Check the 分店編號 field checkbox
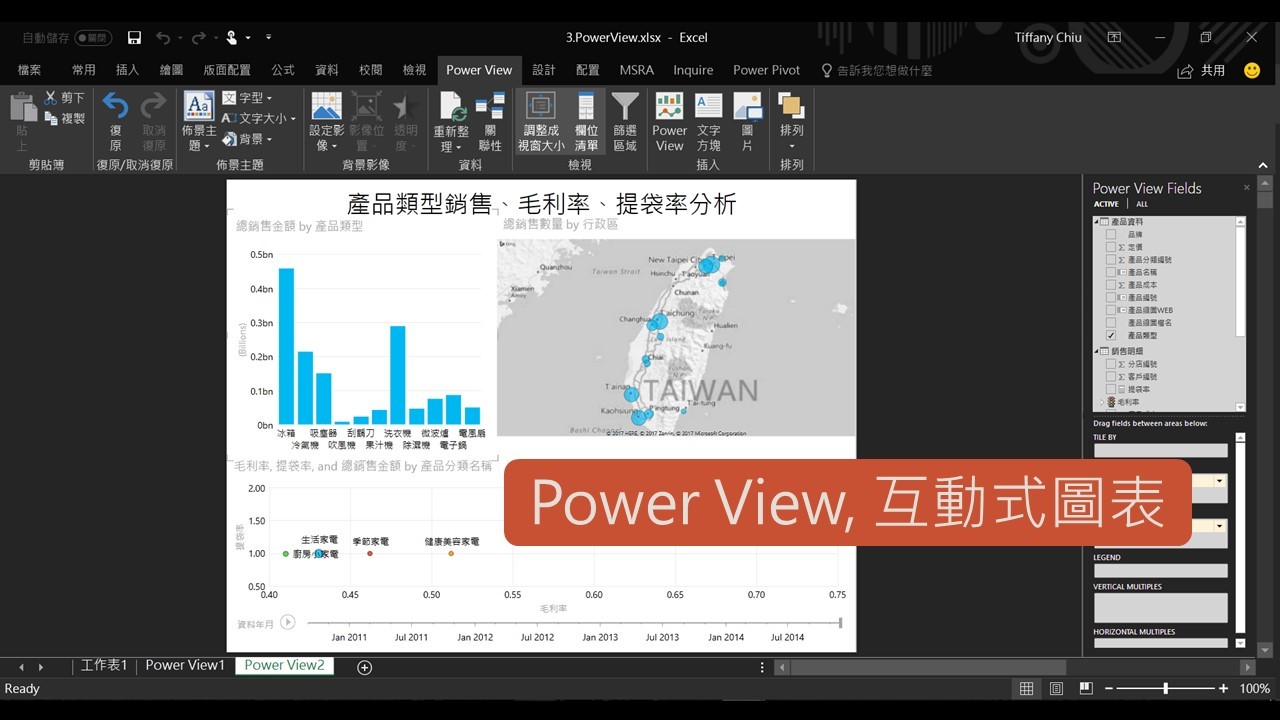The width and height of the screenshot is (1280, 720). tap(1110, 364)
